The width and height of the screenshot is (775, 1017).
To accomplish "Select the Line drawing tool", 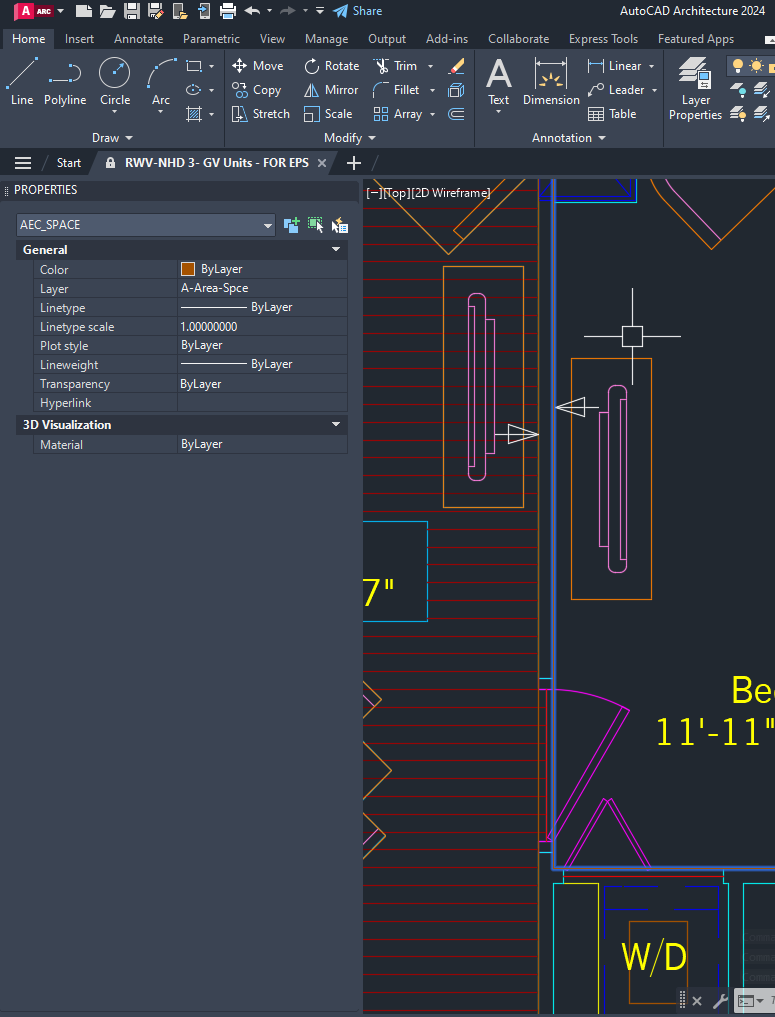I will pos(21,82).
